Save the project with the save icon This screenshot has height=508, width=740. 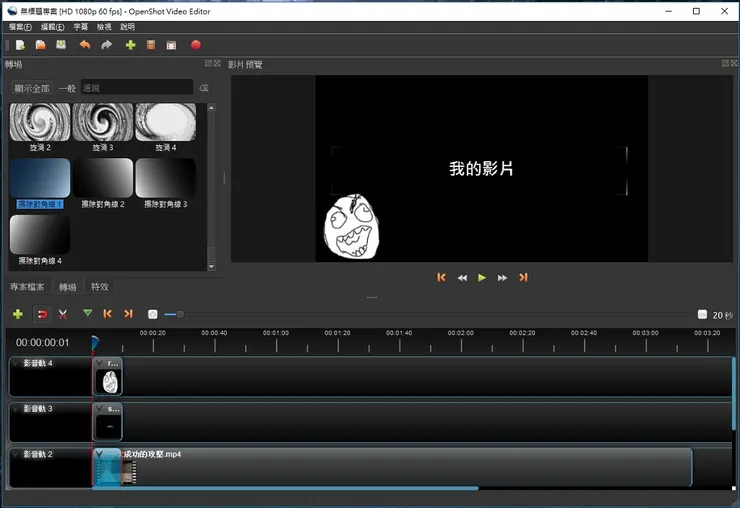(61, 45)
